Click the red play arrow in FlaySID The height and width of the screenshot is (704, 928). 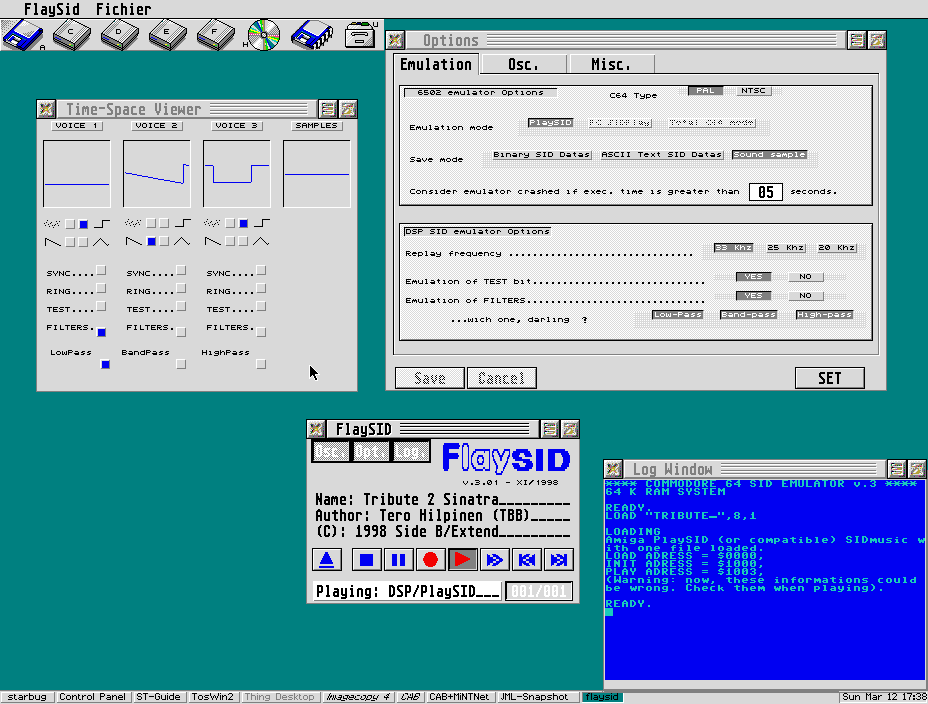(462, 560)
